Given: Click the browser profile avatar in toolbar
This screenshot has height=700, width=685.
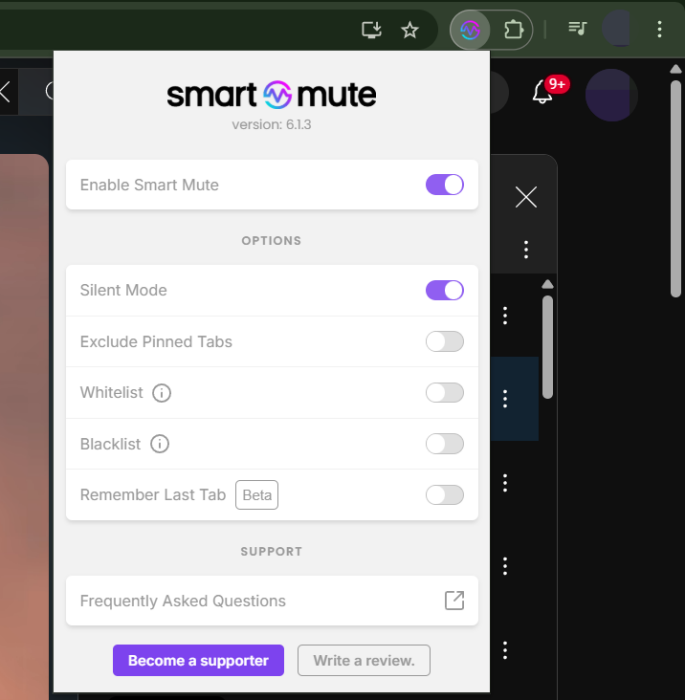Looking at the screenshot, I should (x=619, y=29).
